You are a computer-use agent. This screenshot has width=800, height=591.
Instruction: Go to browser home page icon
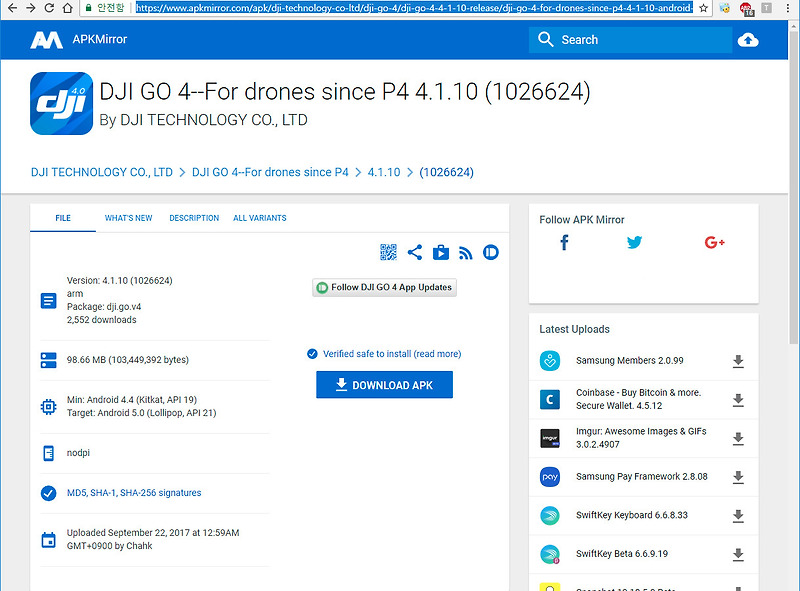pyautogui.click(x=67, y=8)
